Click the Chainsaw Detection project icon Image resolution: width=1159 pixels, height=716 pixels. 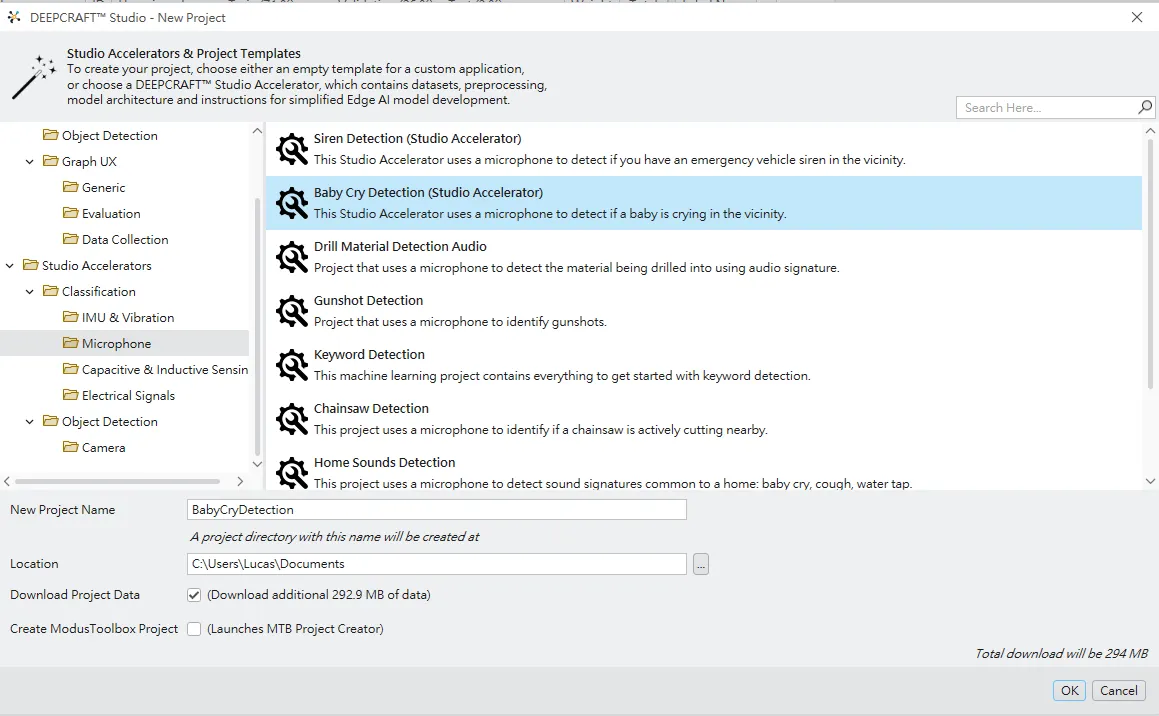point(292,419)
